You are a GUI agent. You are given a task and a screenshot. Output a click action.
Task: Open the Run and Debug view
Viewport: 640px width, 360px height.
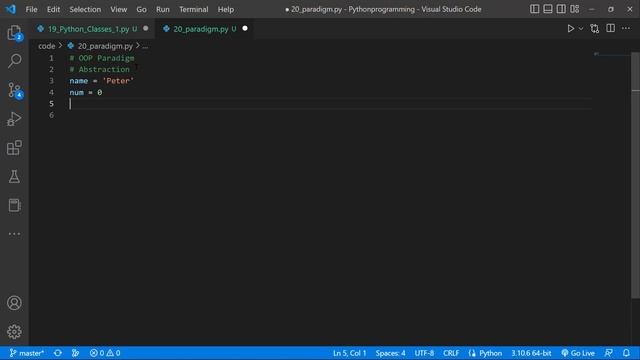[x=14, y=119]
